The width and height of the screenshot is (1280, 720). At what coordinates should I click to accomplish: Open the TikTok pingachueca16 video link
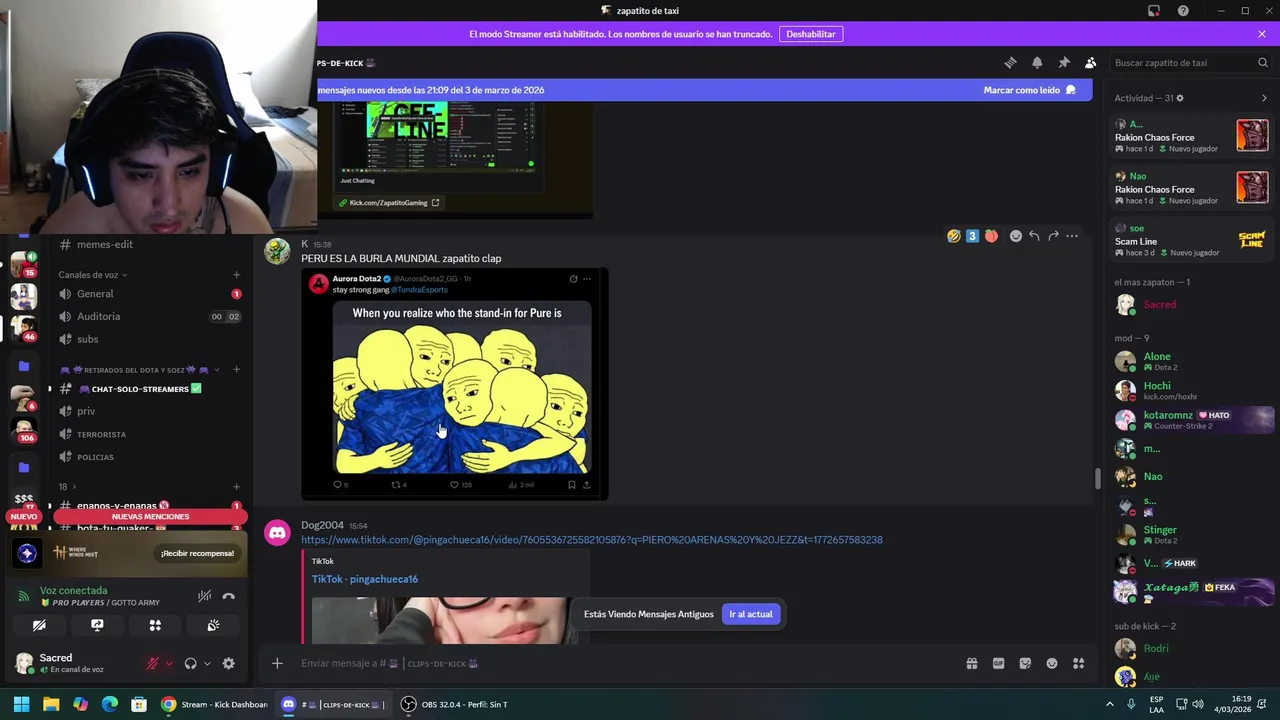[x=592, y=540]
